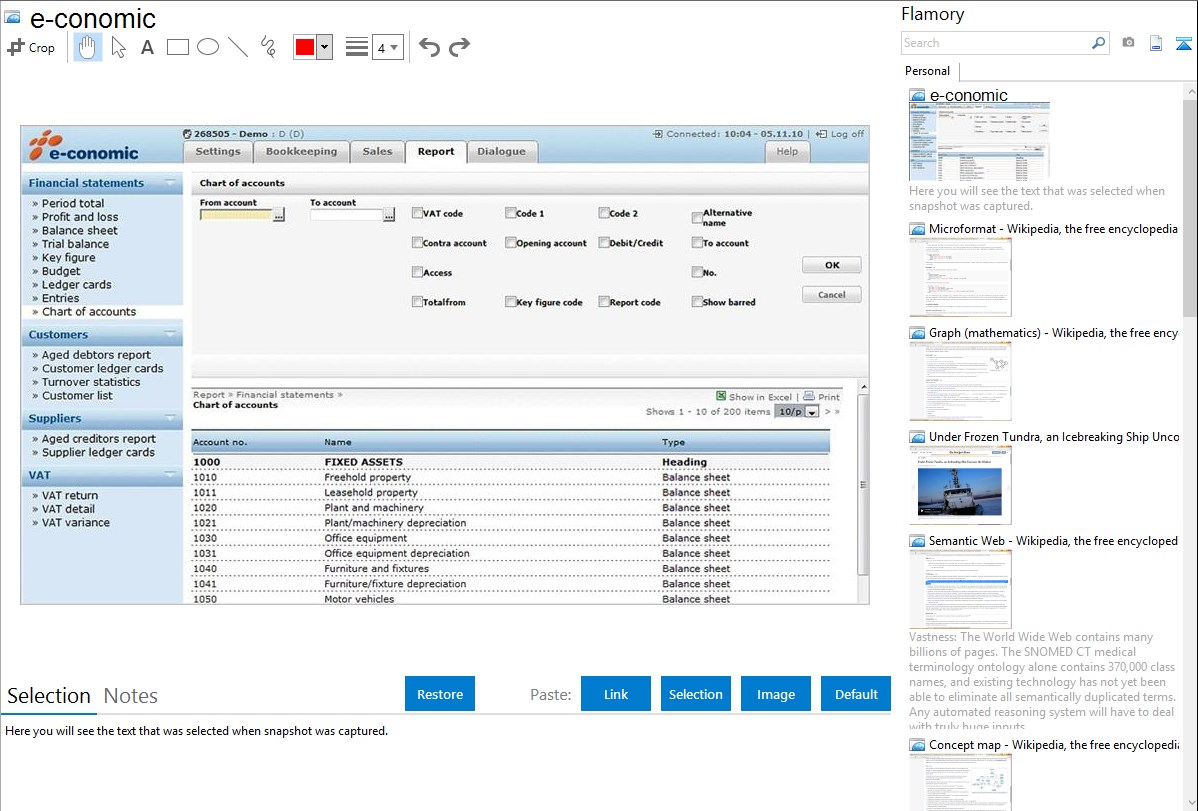Toggle the Debit/Credit checkbox
This screenshot has height=811, width=1198.
point(604,243)
